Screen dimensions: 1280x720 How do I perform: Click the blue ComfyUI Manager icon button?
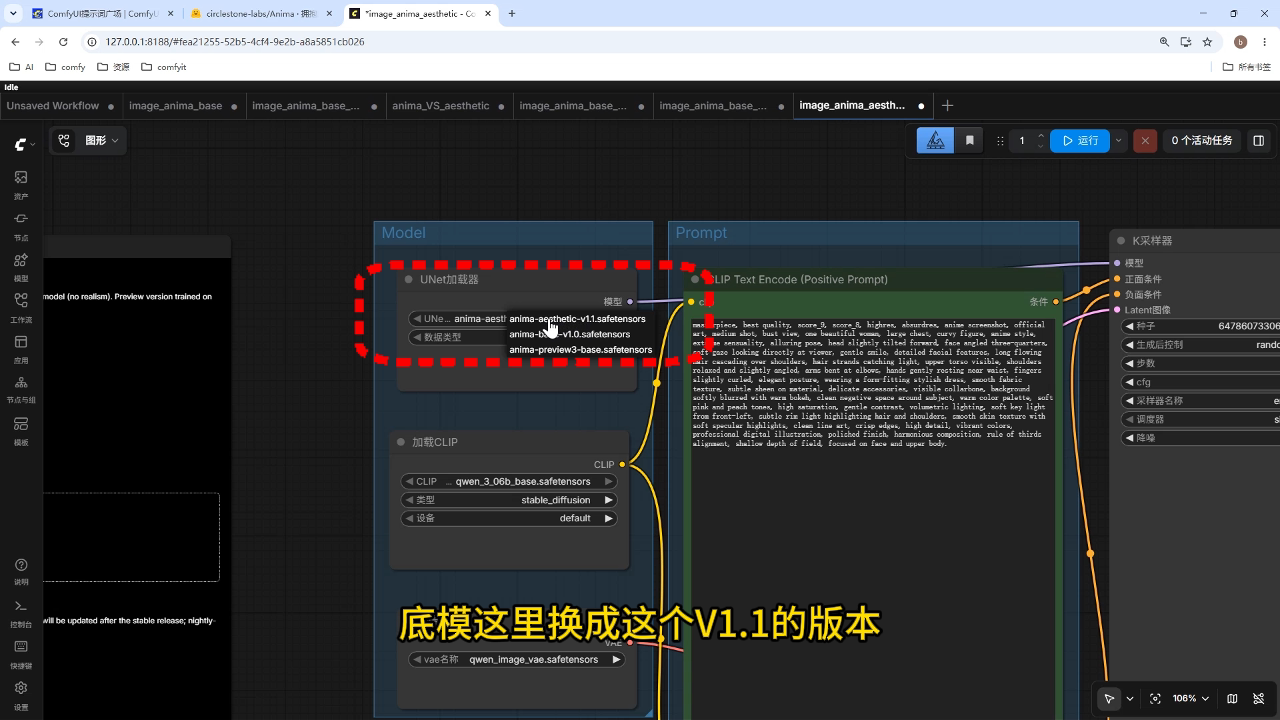click(935, 141)
